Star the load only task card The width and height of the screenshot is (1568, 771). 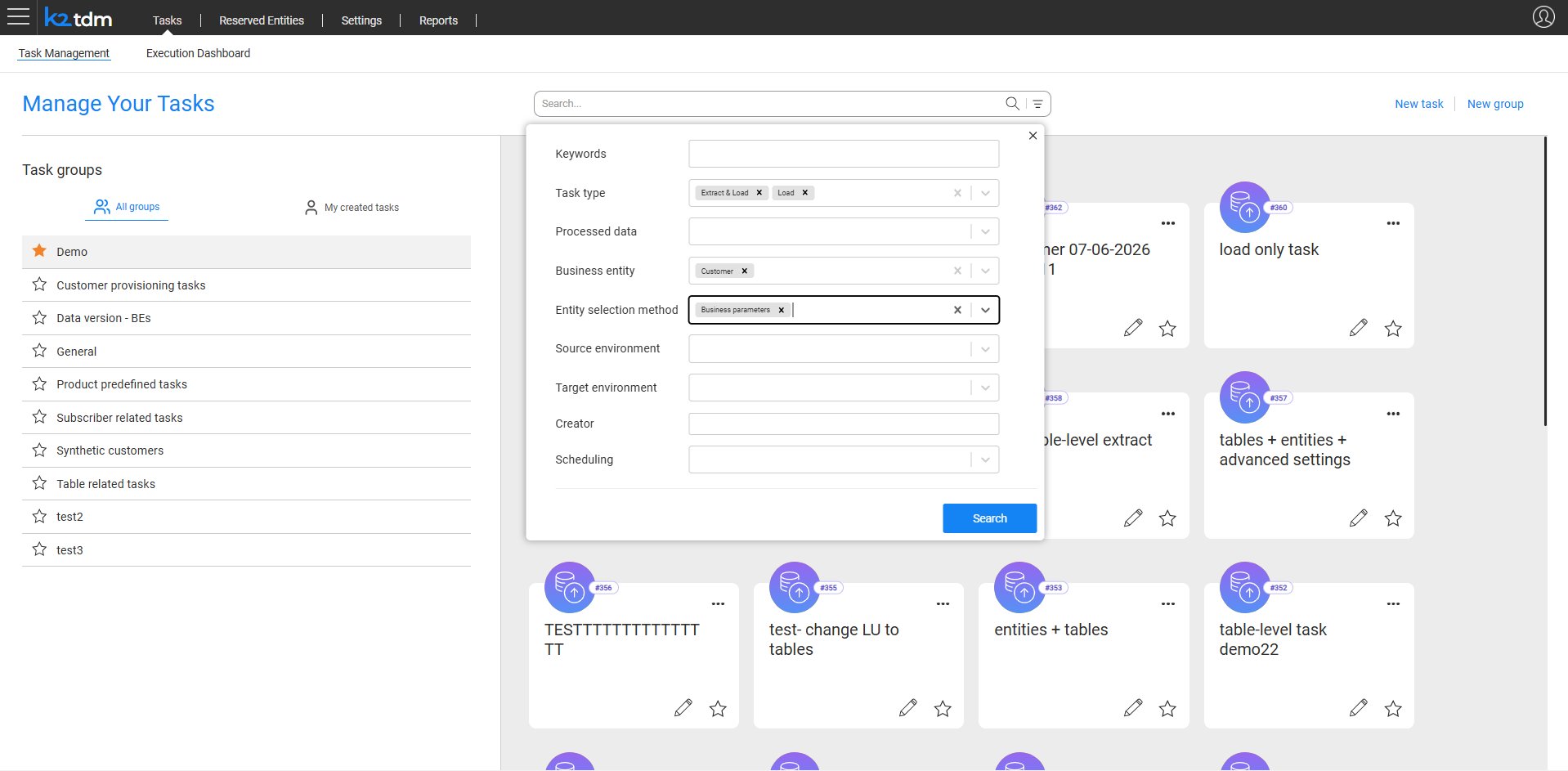pyautogui.click(x=1393, y=329)
